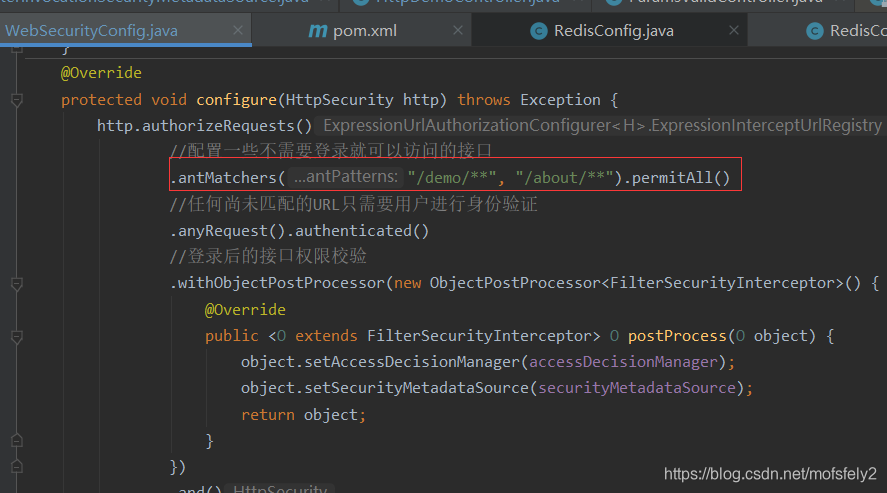Click the "/about/**" string literal
The height and width of the screenshot is (493, 887).
point(565,178)
